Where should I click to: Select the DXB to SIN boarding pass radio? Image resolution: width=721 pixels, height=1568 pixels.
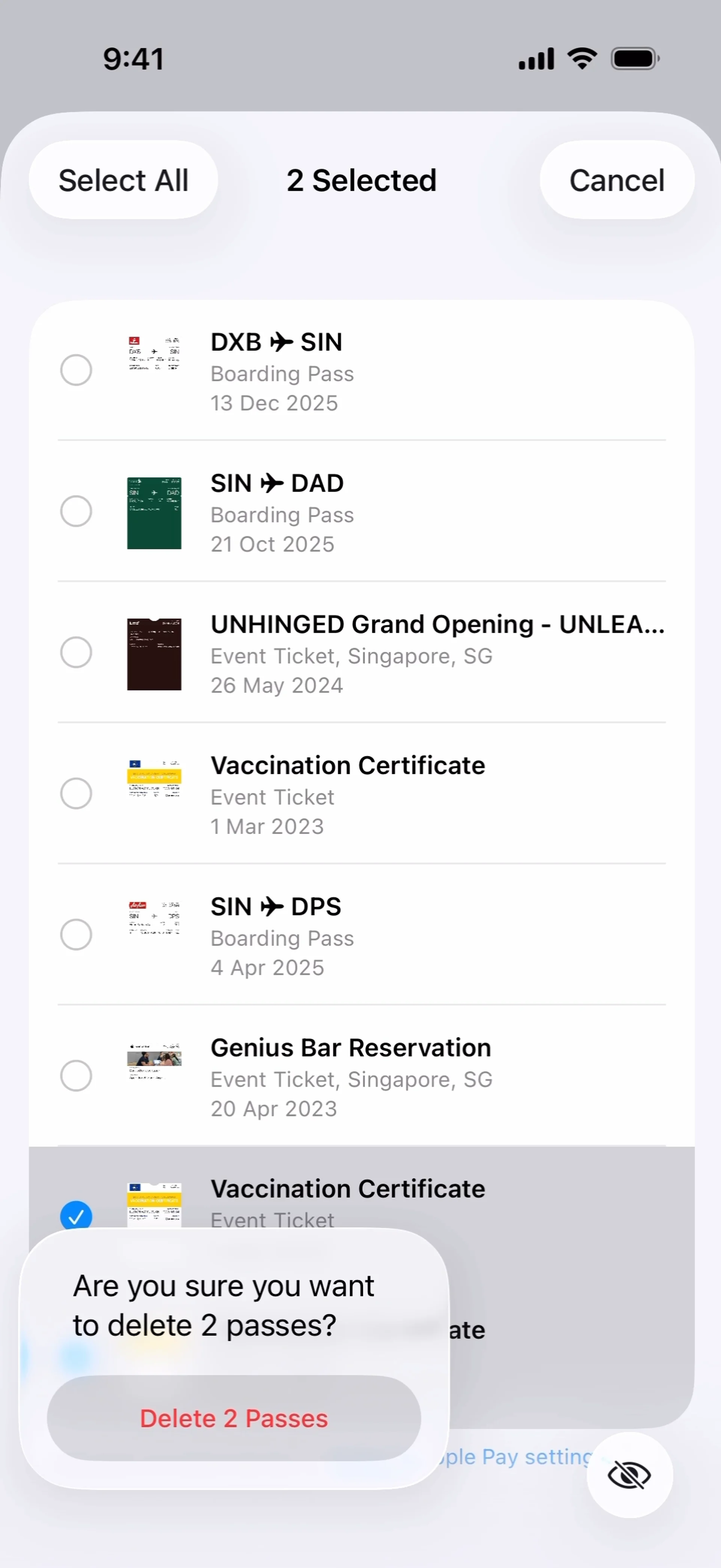[76, 370]
